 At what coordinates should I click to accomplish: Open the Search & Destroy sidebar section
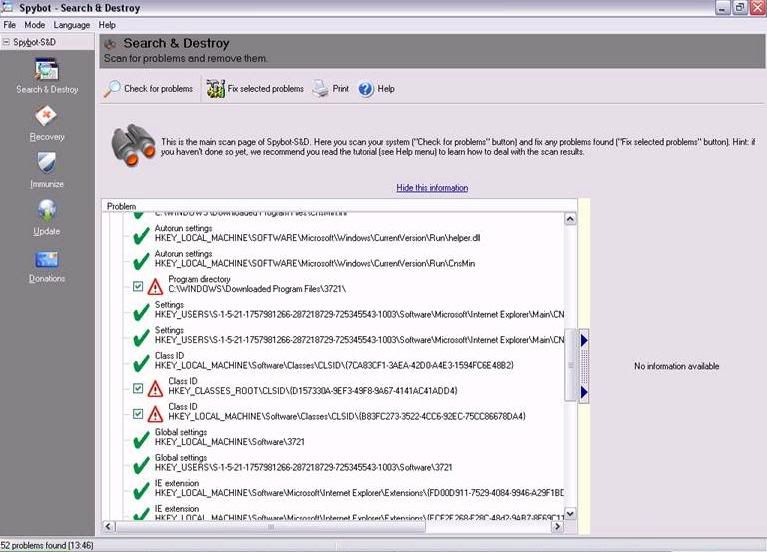coord(46,76)
